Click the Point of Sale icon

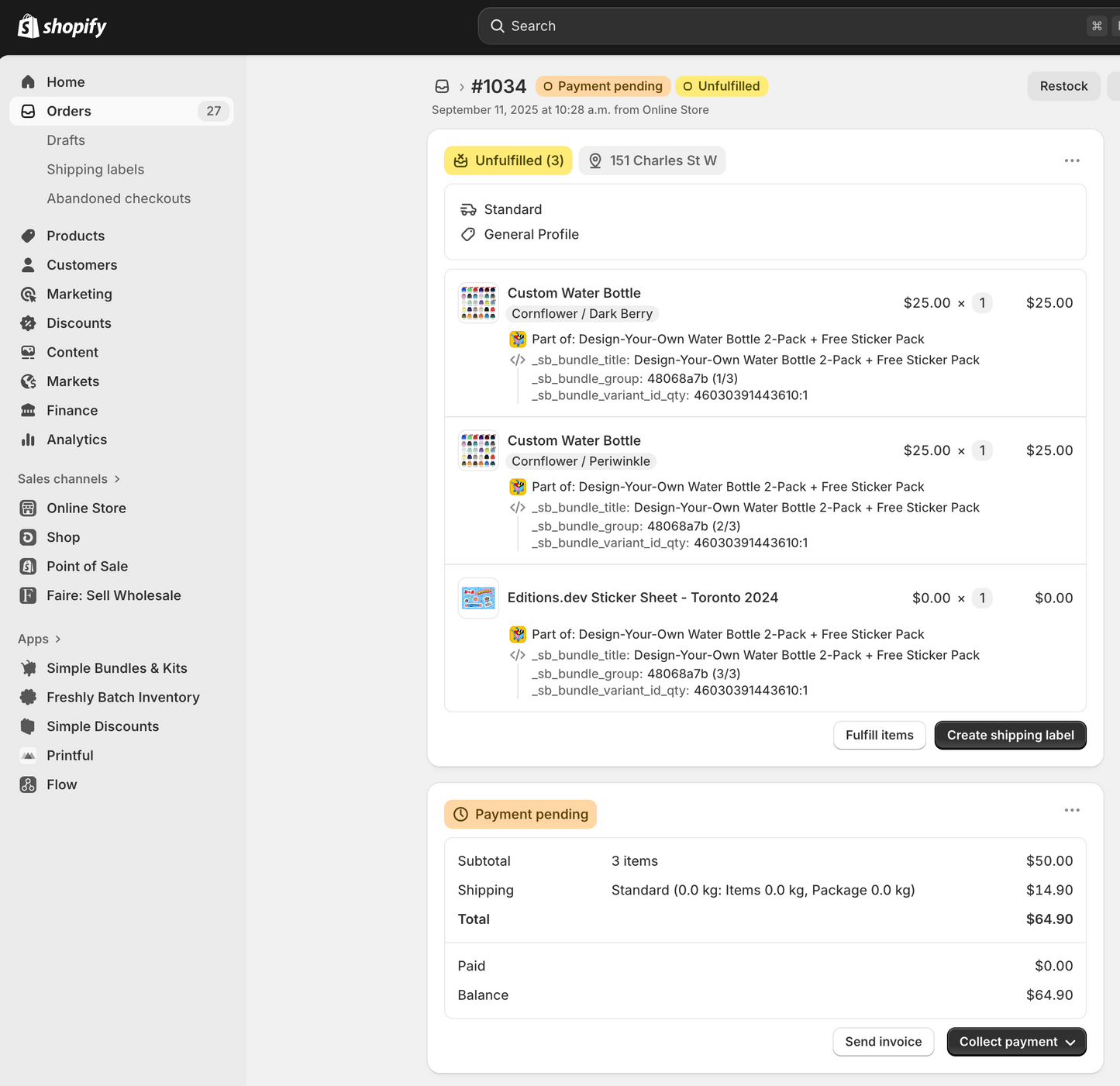pos(29,567)
